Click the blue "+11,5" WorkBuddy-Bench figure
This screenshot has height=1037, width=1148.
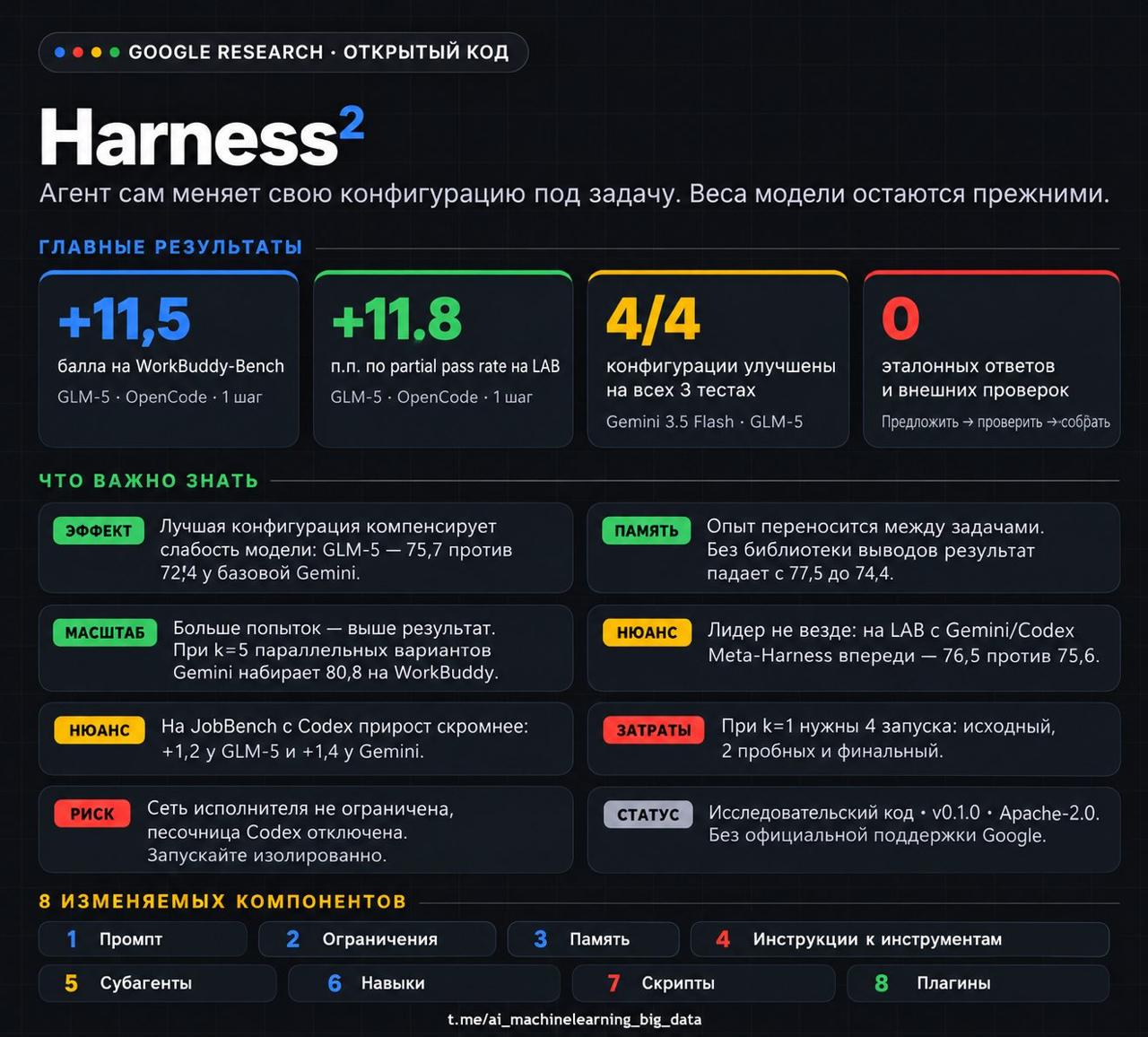[x=124, y=318]
